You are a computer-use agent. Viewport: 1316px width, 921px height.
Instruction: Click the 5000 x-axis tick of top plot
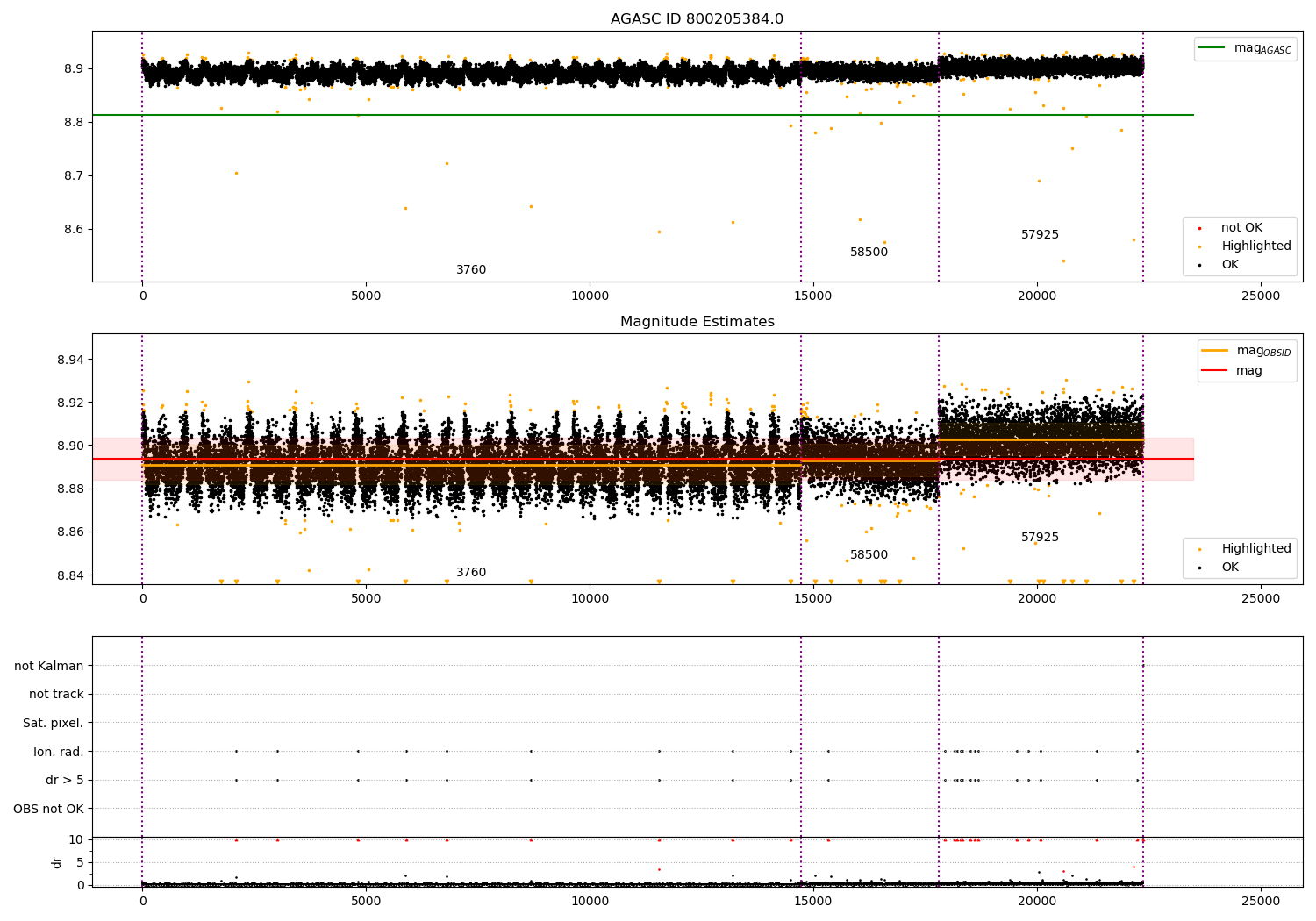pyautogui.click(x=366, y=296)
